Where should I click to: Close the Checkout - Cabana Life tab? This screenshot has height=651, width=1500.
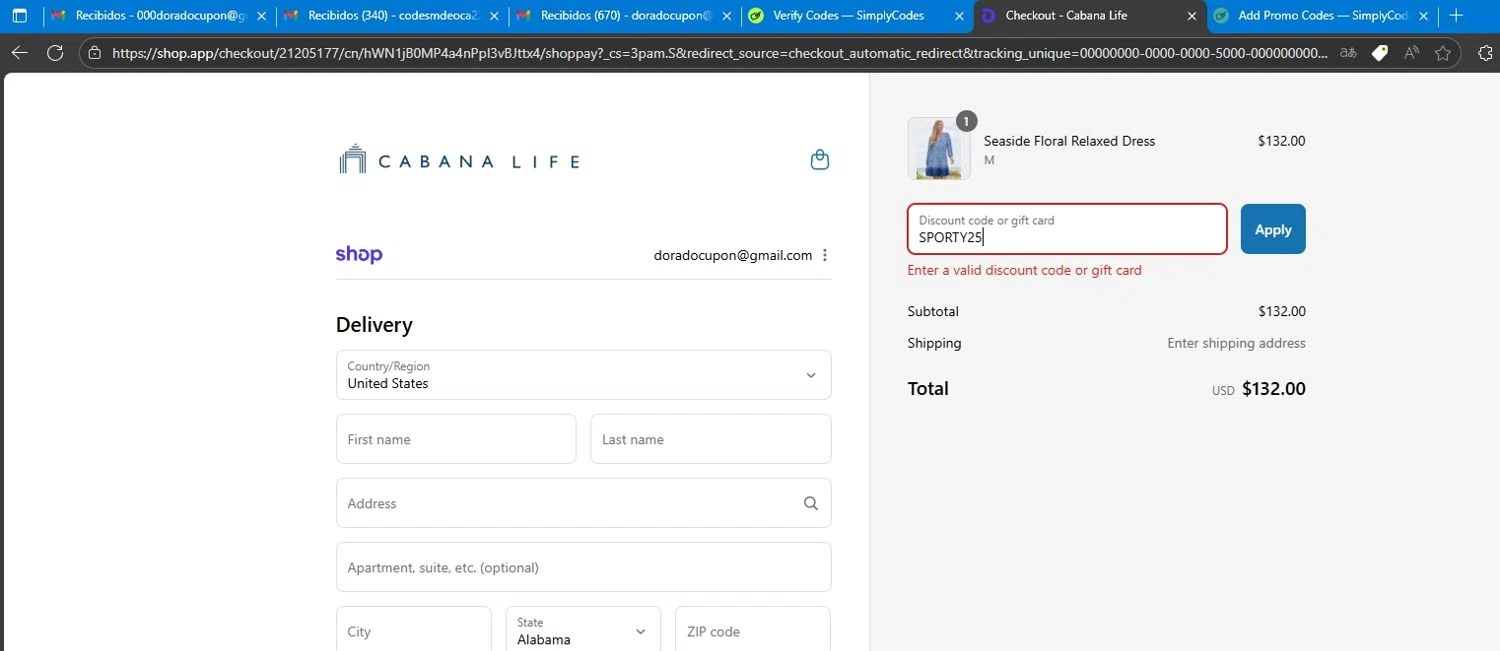pos(1192,15)
